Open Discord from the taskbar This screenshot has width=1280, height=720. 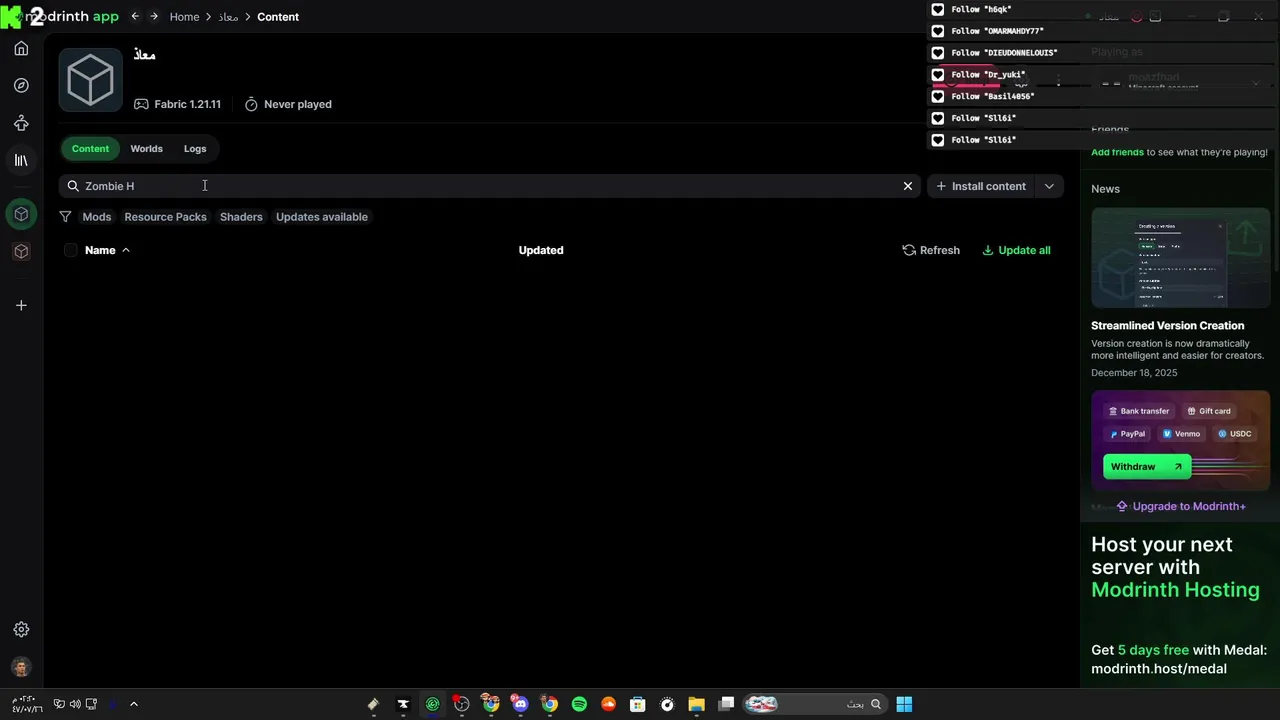520,704
